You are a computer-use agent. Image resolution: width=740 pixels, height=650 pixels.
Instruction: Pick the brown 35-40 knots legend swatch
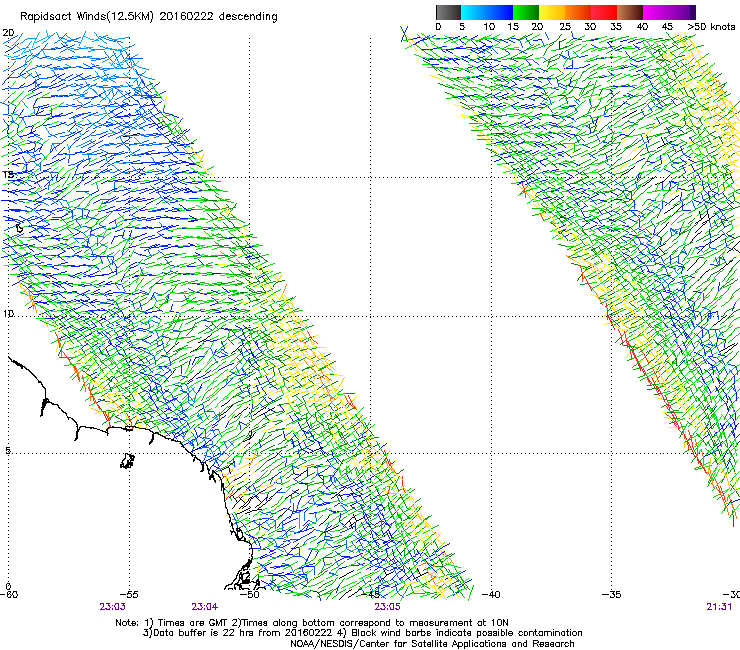pos(630,12)
